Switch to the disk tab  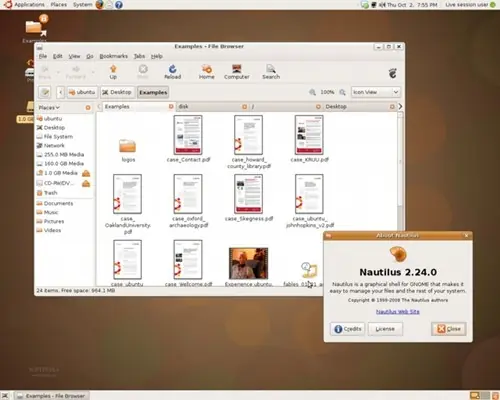(212, 107)
